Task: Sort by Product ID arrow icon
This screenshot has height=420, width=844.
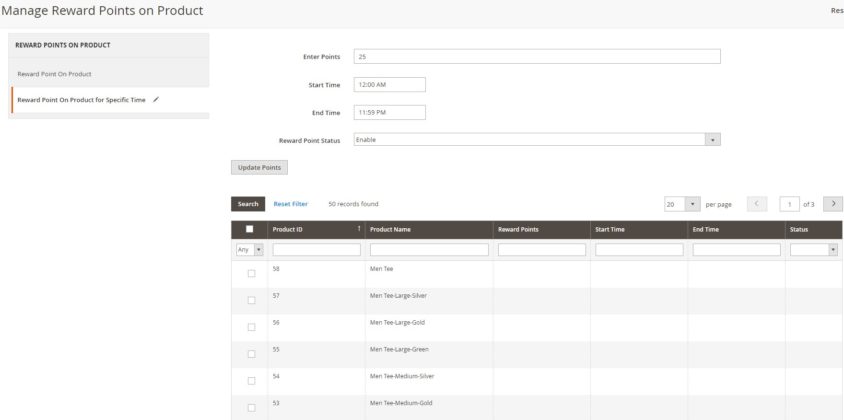Action: click(x=358, y=229)
